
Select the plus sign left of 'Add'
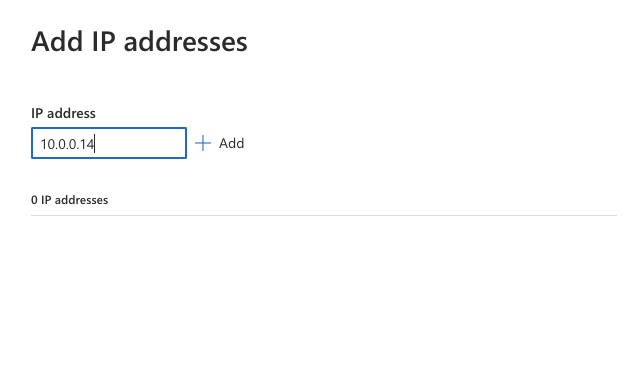pyautogui.click(x=203, y=143)
